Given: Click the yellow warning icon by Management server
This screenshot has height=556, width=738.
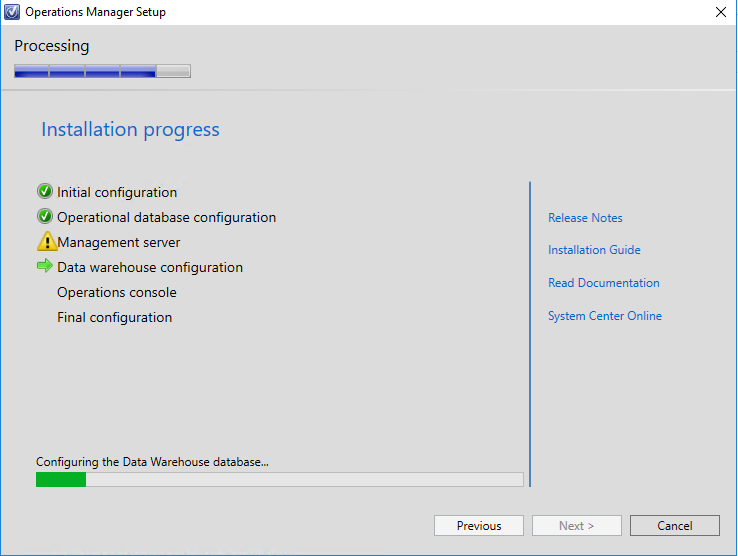Looking at the screenshot, I should pos(47,241).
